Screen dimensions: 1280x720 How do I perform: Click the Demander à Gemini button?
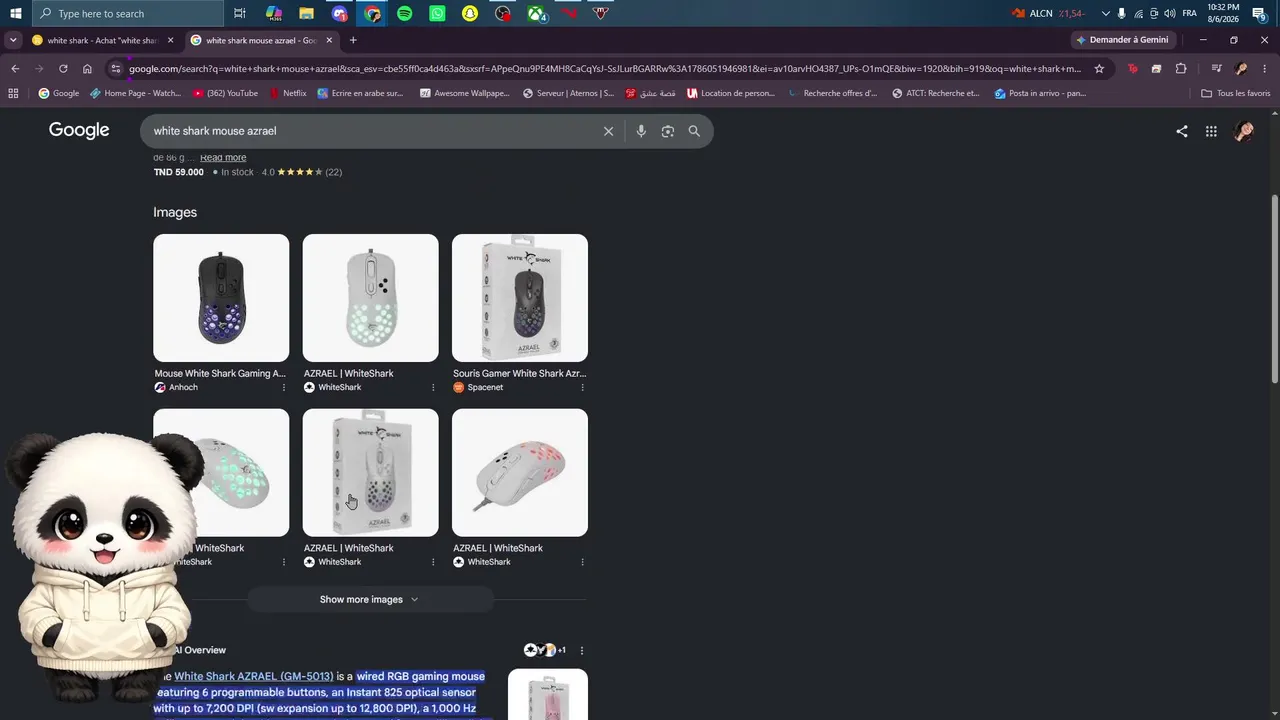(1122, 40)
